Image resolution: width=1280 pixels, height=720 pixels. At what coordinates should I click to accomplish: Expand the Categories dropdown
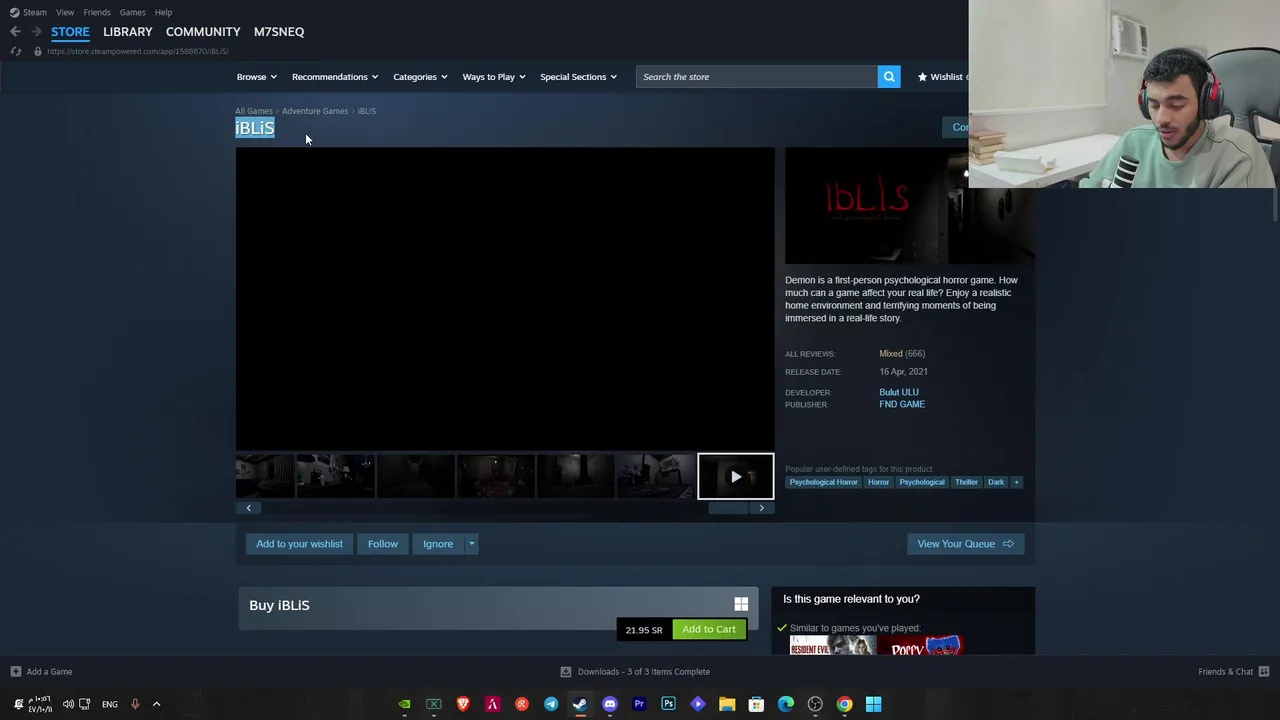click(x=420, y=77)
